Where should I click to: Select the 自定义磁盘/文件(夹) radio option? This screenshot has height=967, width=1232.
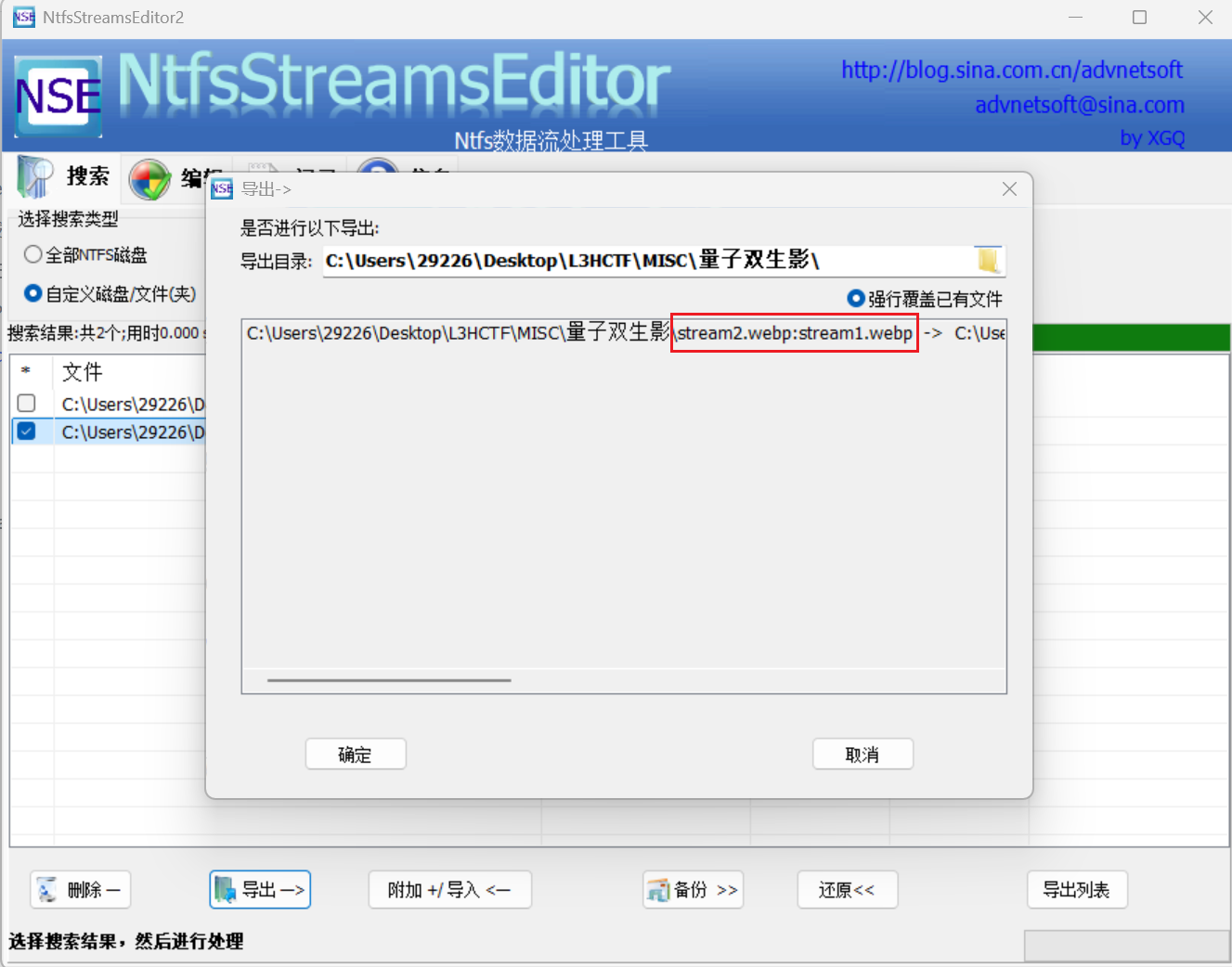pos(33,293)
